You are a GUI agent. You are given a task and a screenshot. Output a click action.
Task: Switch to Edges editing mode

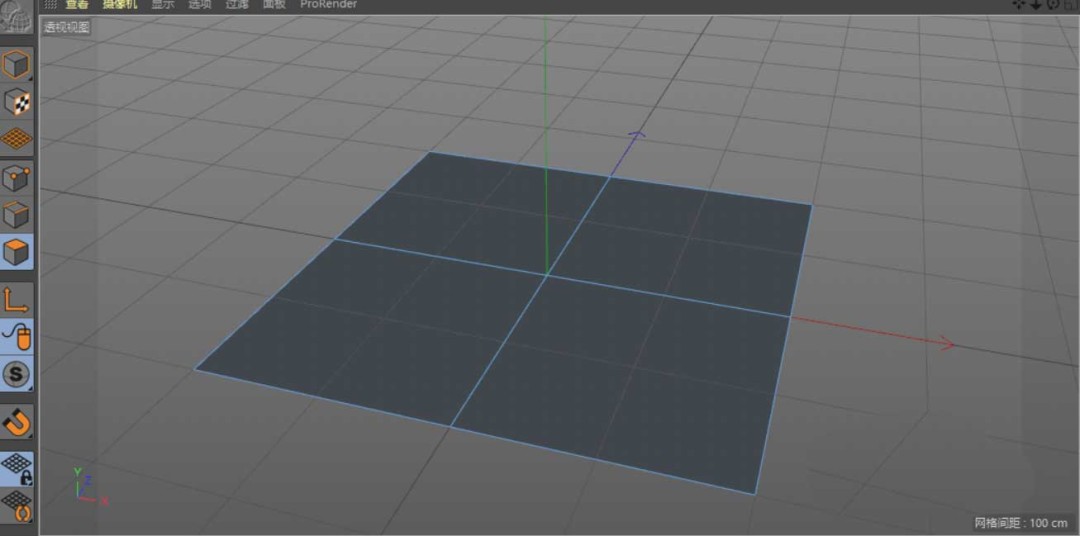point(17,215)
